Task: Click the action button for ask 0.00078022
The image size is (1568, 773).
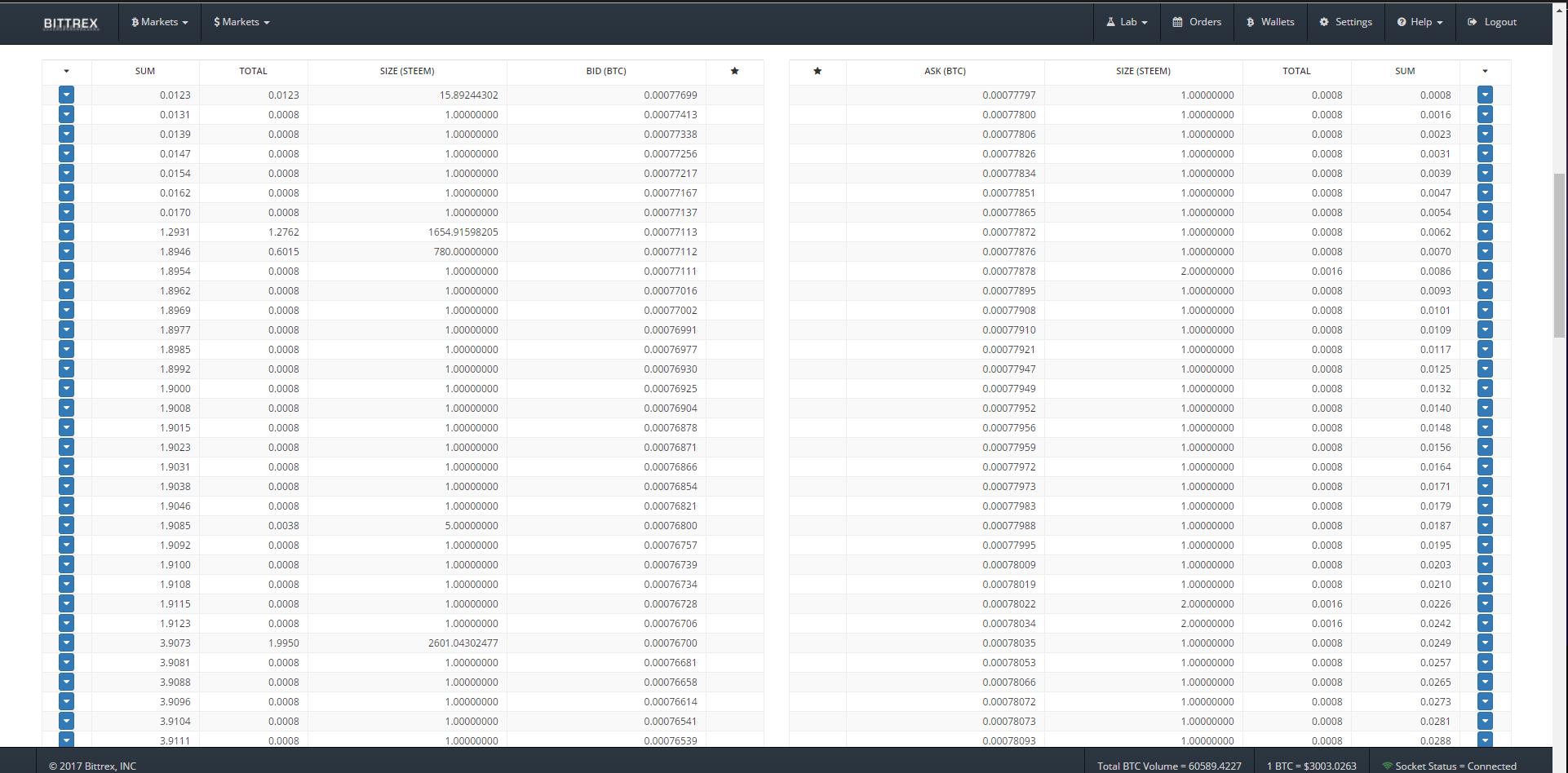Action: point(1485,603)
